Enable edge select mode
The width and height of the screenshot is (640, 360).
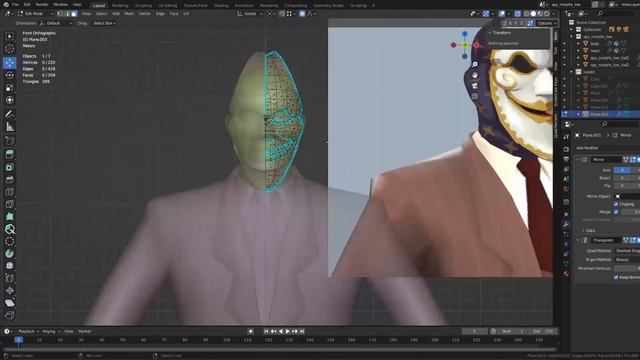pos(67,13)
